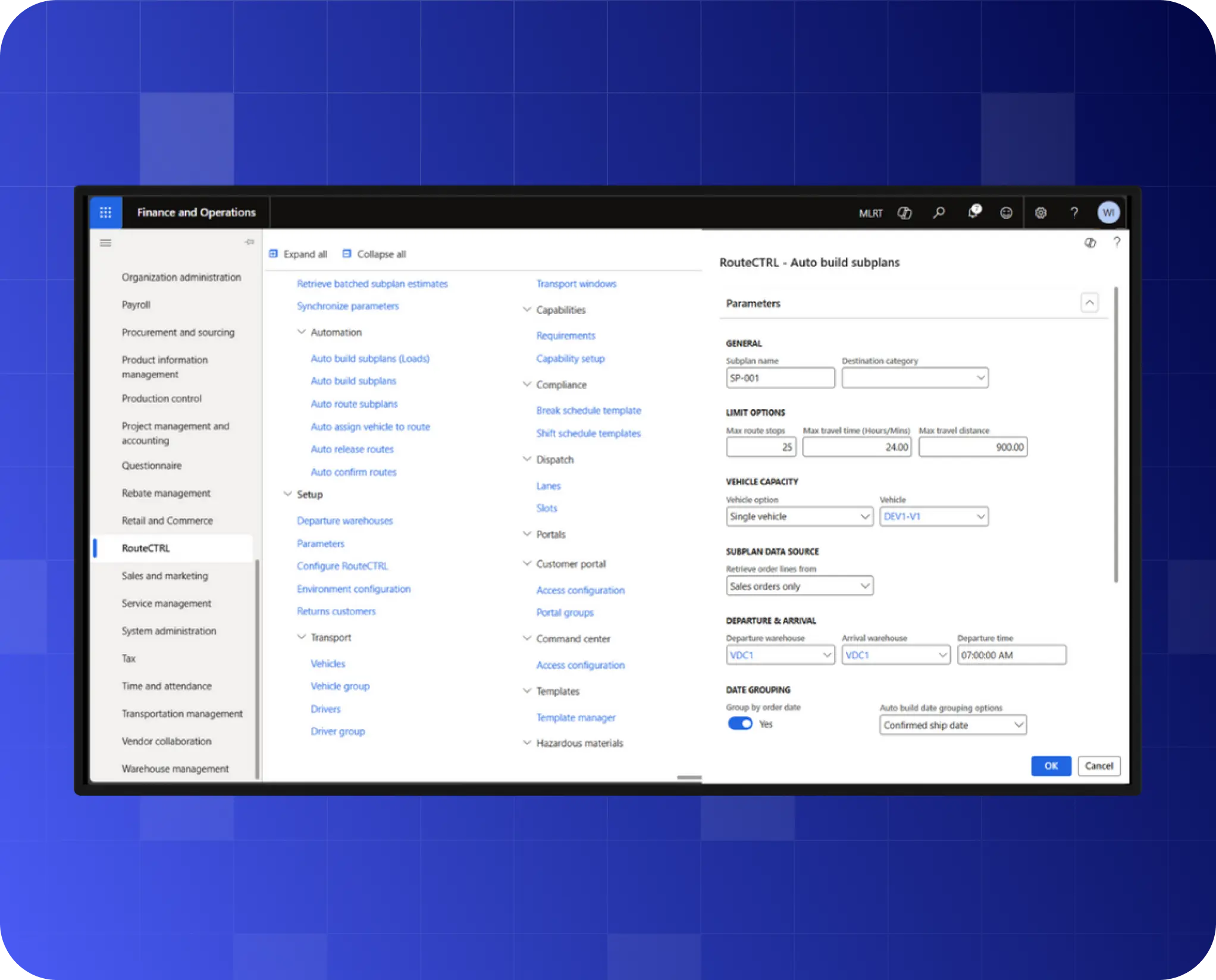Open Transportation management module
The height and width of the screenshot is (980, 1216).
pyautogui.click(x=182, y=714)
